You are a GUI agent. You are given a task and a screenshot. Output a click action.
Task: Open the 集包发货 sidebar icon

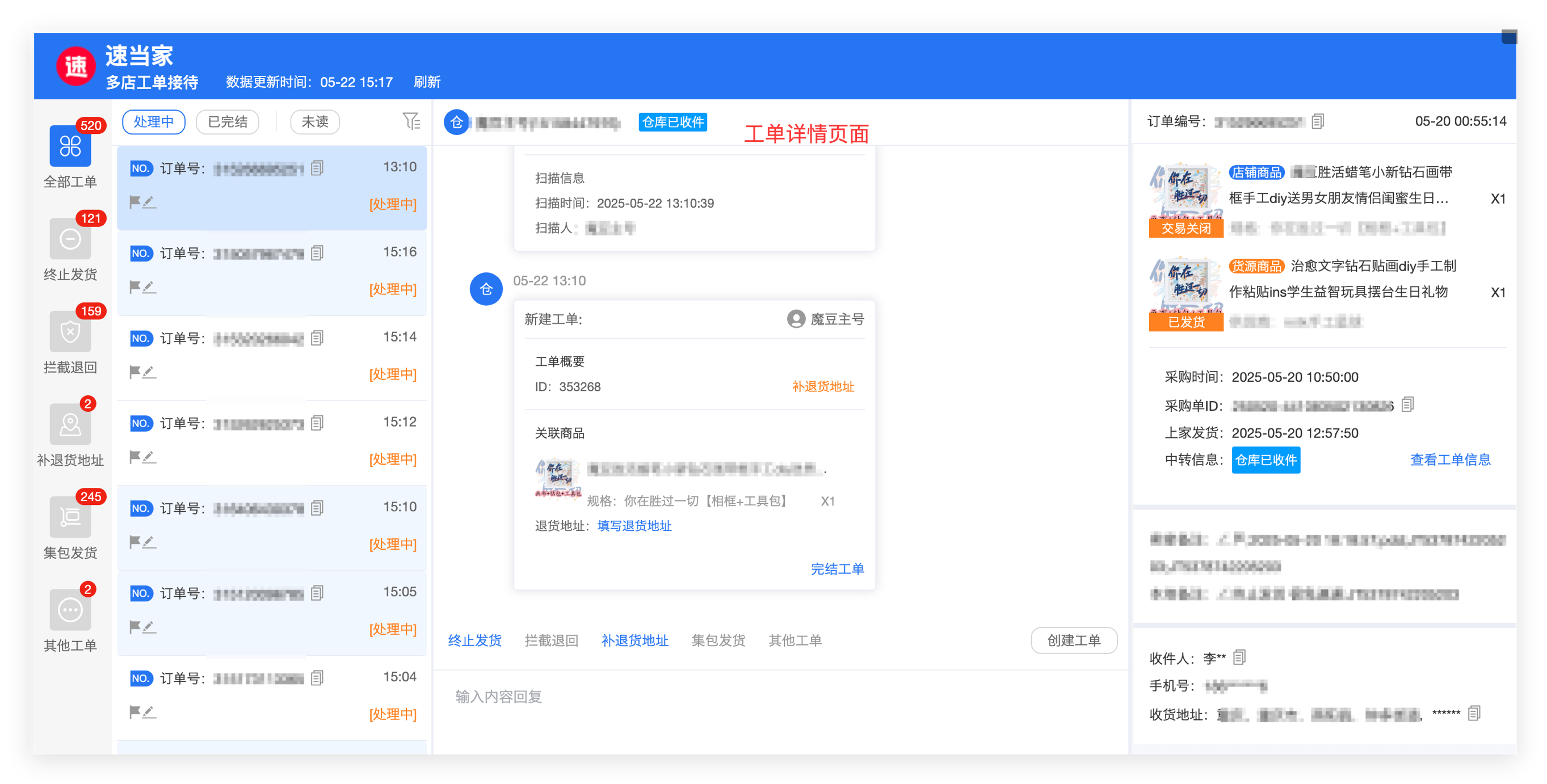click(x=70, y=517)
